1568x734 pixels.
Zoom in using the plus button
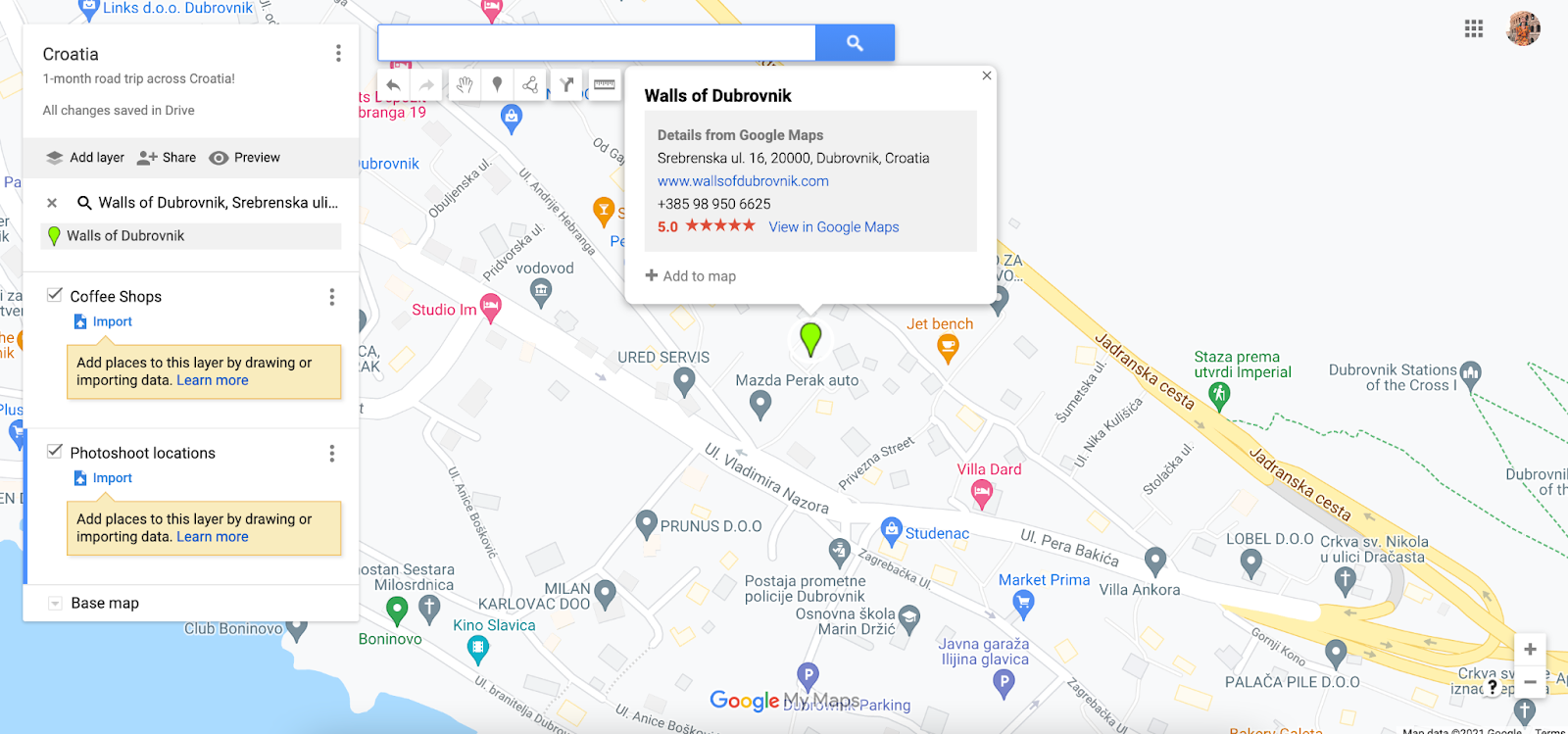click(1530, 649)
